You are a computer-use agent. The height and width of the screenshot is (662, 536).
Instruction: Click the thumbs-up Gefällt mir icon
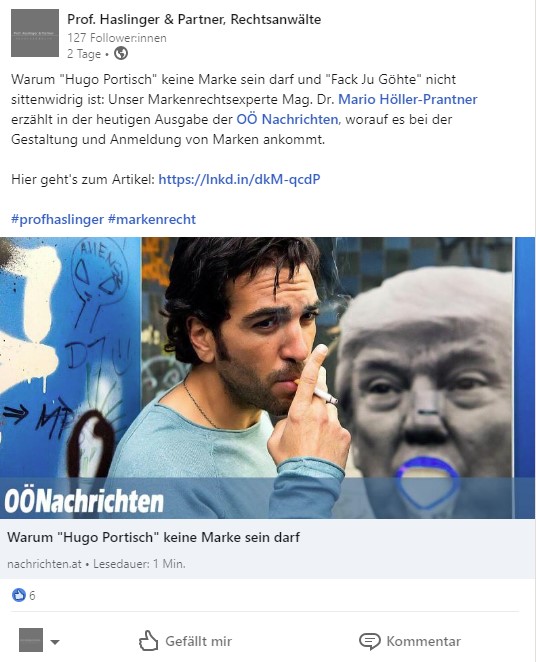(148, 641)
